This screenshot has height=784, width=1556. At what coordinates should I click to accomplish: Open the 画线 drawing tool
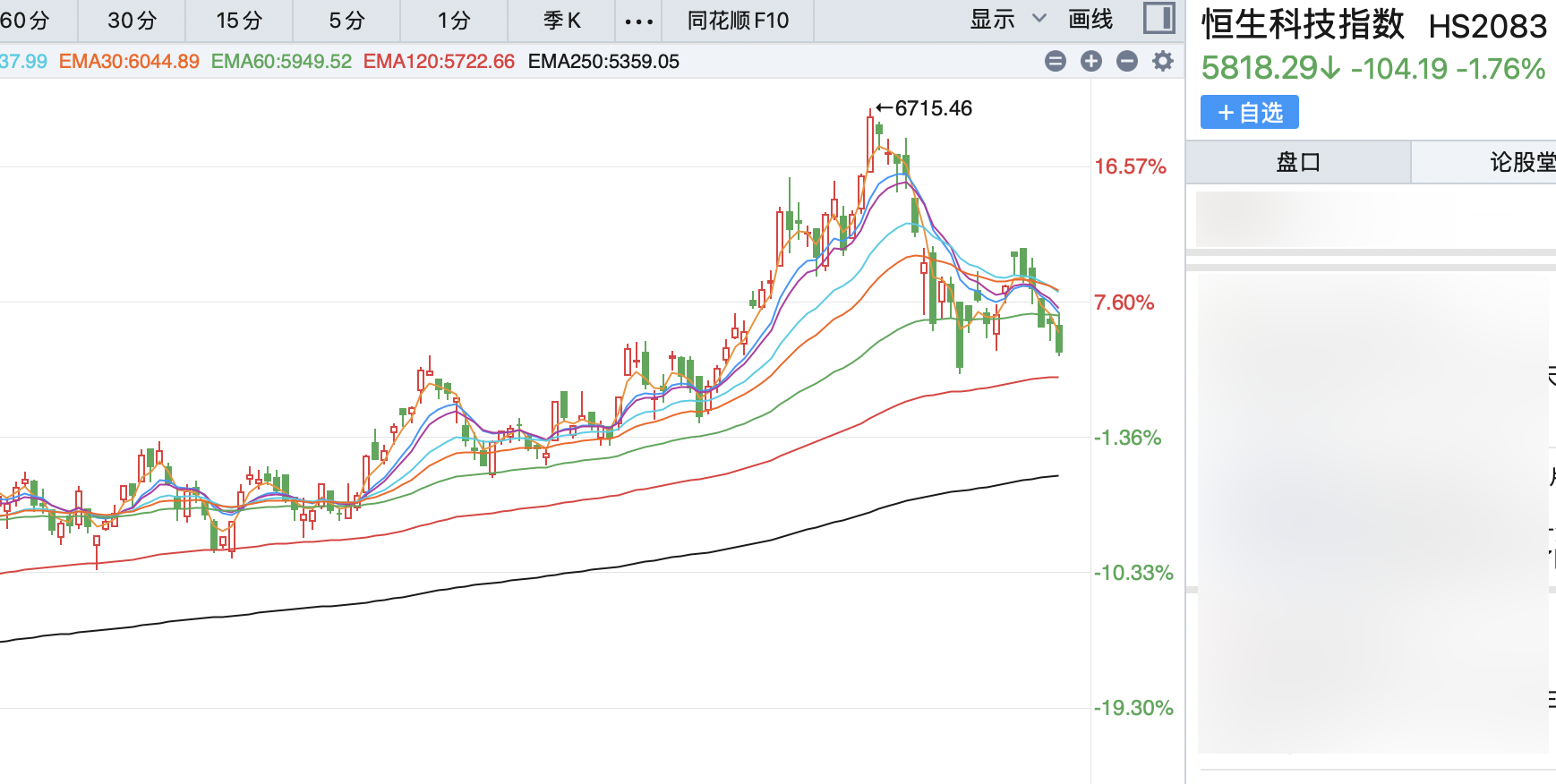(1090, 20)
